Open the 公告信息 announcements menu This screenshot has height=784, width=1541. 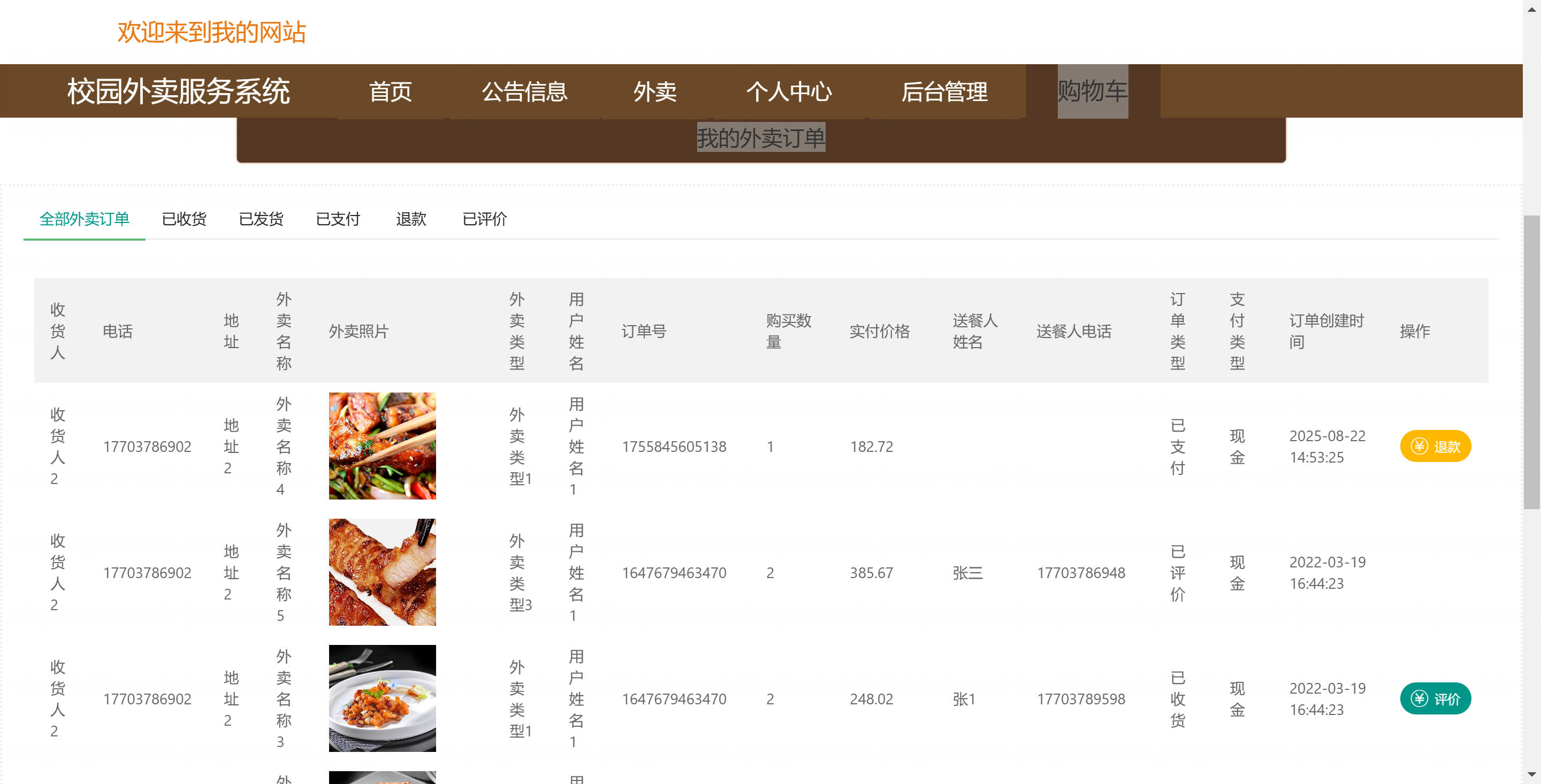click(524, 91)
